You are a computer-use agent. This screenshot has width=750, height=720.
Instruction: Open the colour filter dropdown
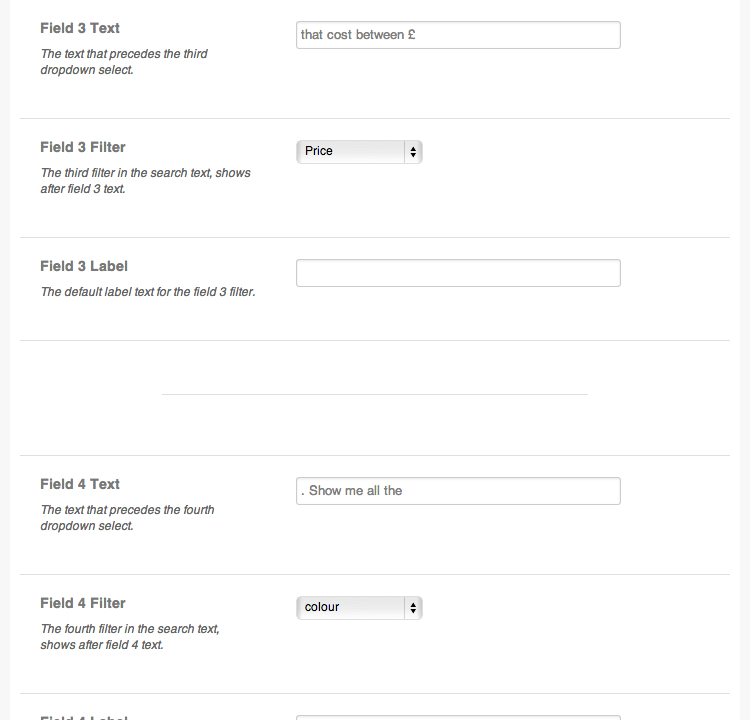359,608
